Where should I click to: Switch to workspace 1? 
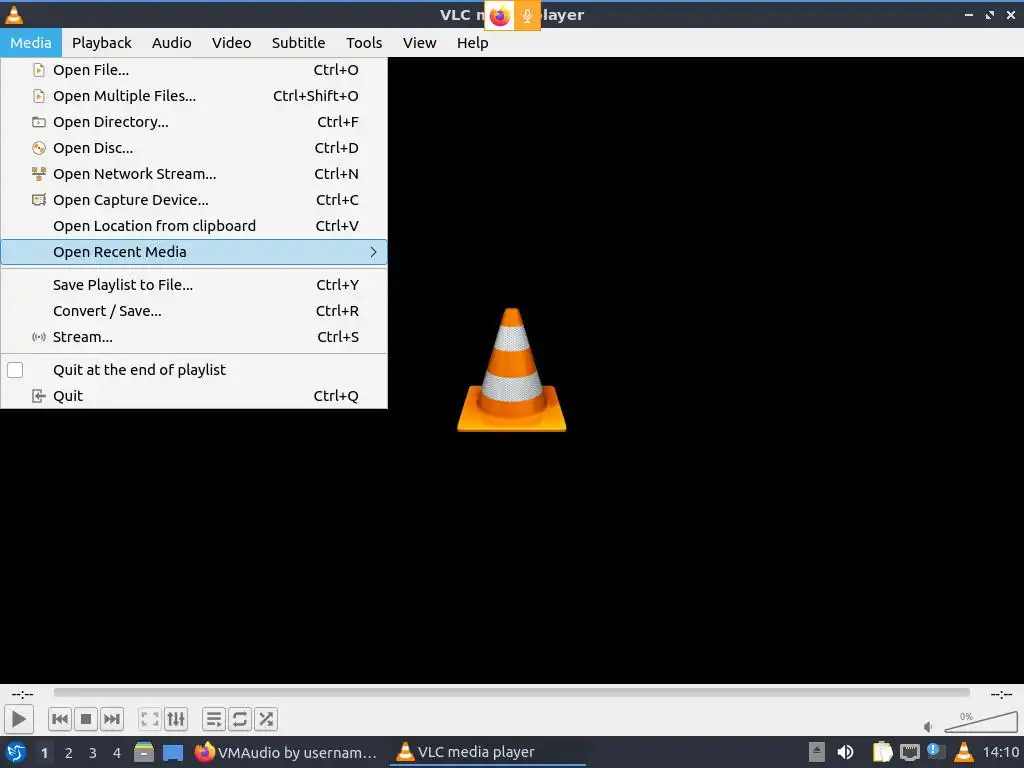44,753
